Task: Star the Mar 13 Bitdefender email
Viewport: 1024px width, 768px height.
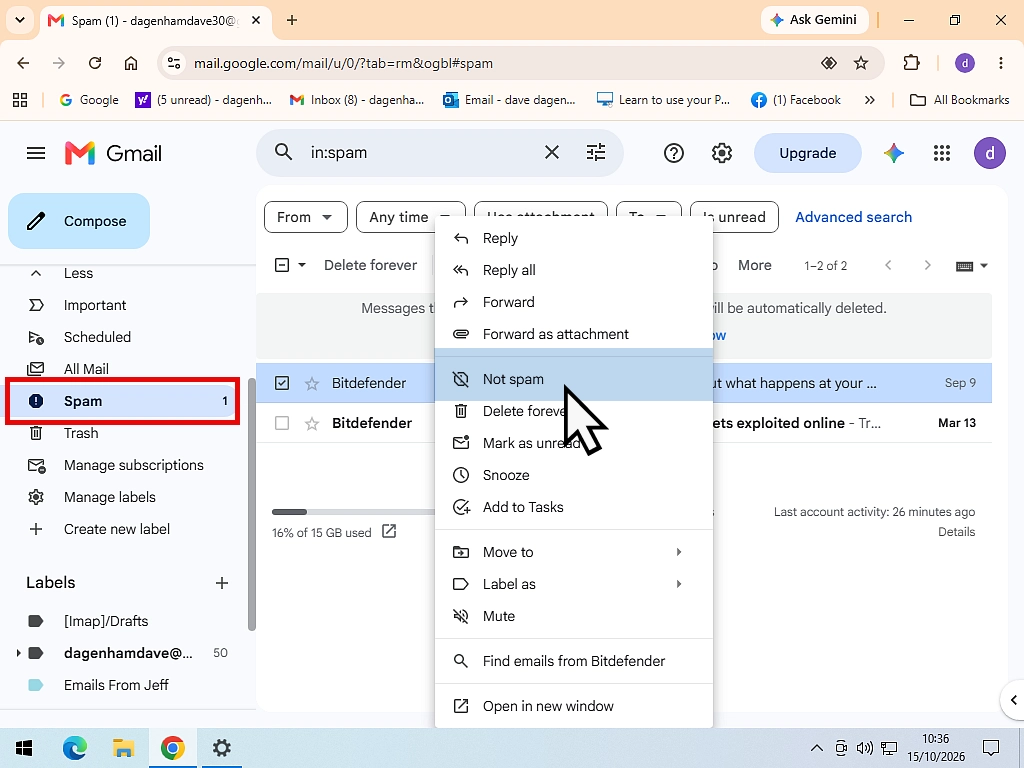Action: [x=312, y=423]
